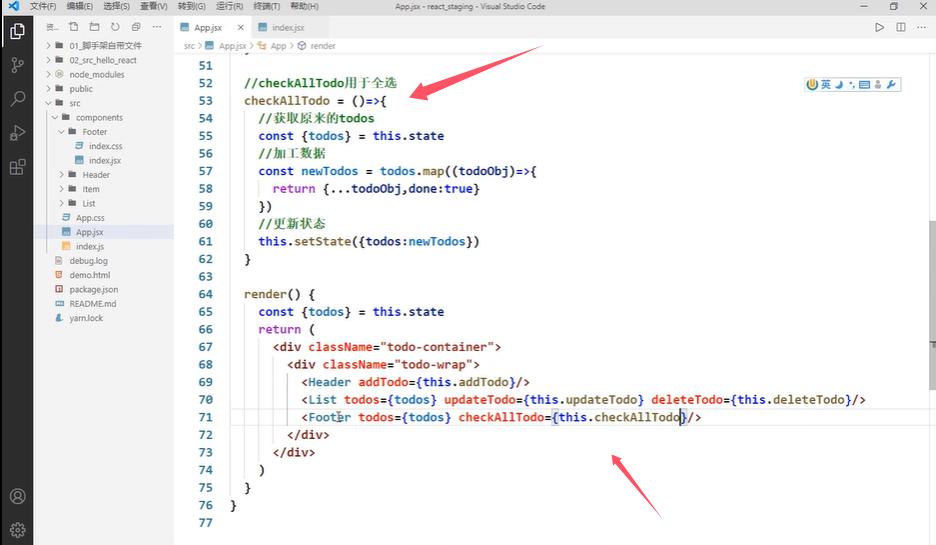Toggle IME English language mode
This screenshot has height=545, width=936.
pyautogui.click(x=826, y=85)
